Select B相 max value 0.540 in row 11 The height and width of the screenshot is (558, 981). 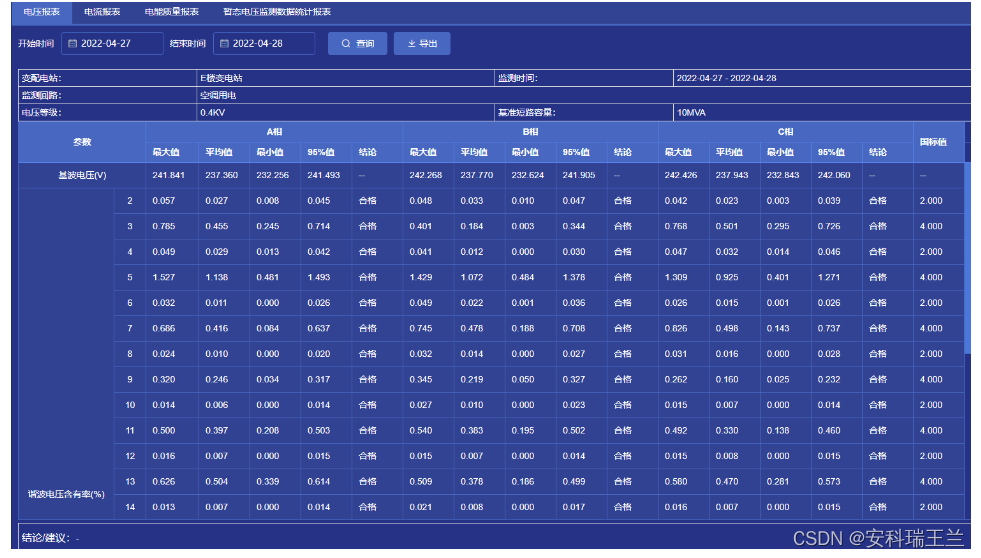click(420, 430)
